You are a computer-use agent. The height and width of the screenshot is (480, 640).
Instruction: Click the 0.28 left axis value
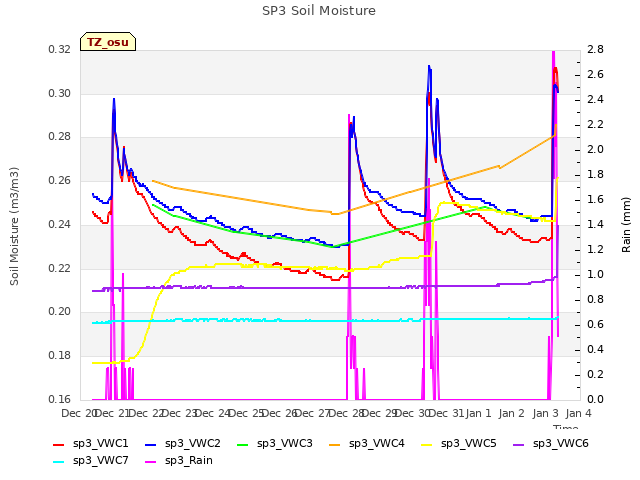tap(60, 137)
